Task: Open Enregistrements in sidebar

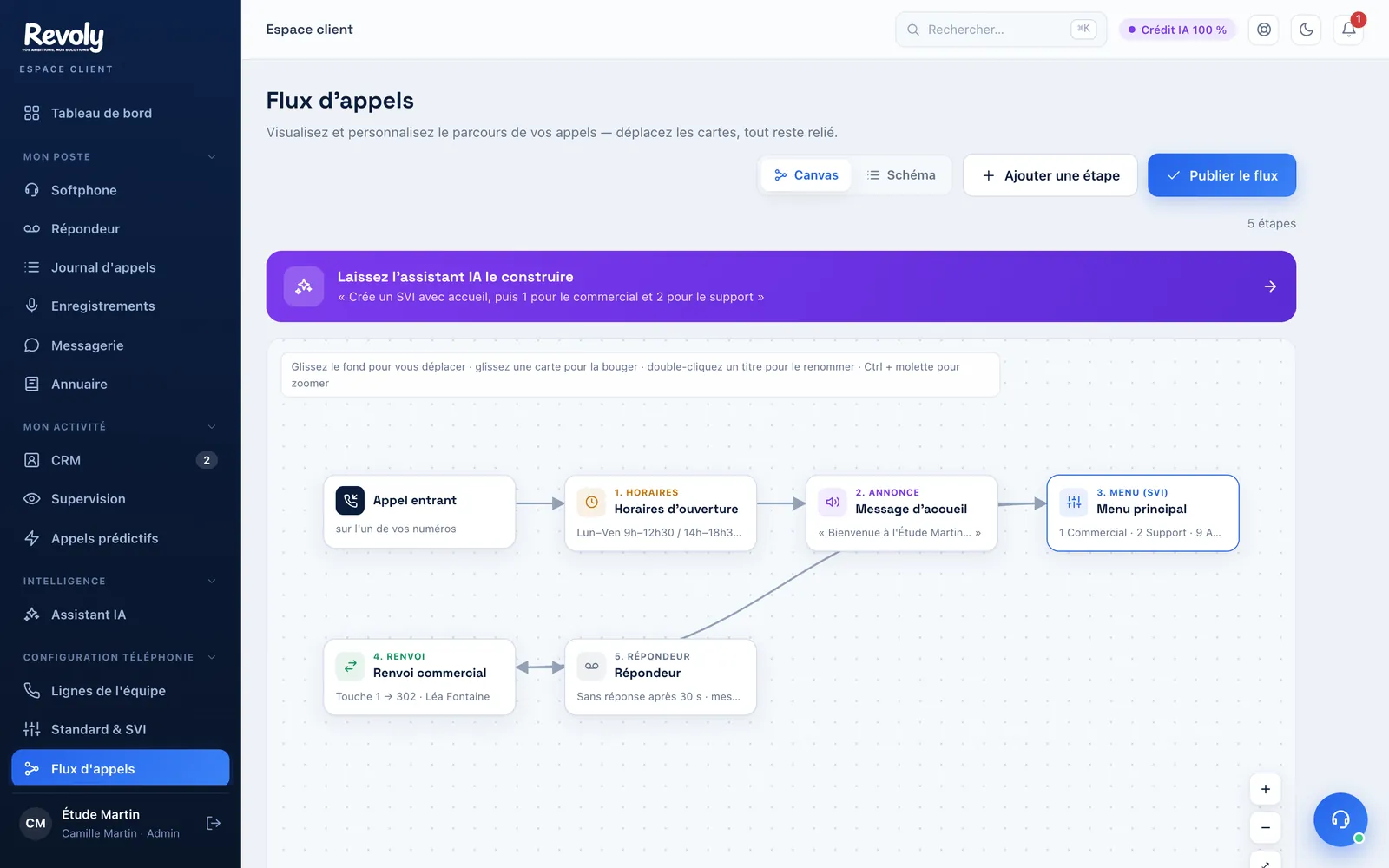Action: click(121, 306)
